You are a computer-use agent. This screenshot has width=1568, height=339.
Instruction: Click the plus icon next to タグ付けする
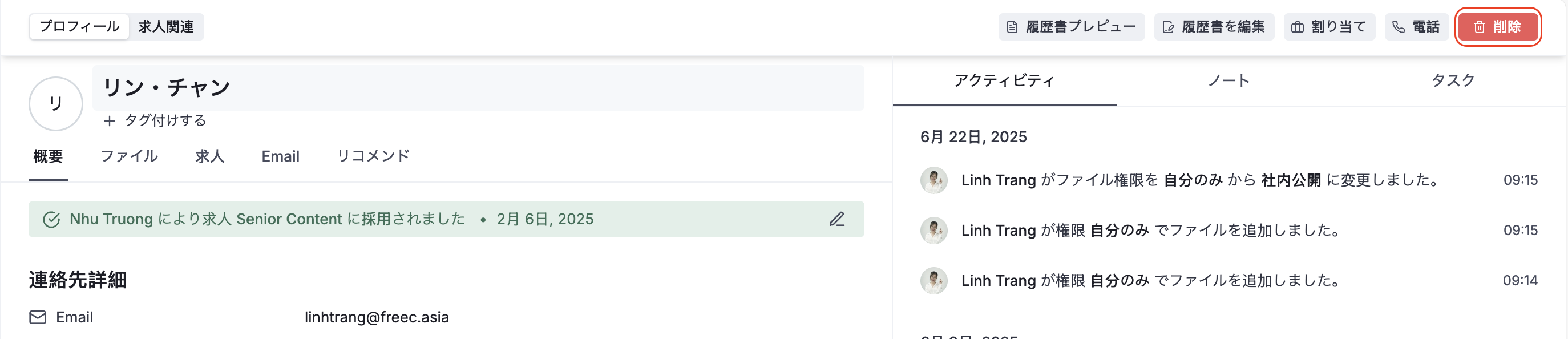point(110,120)
